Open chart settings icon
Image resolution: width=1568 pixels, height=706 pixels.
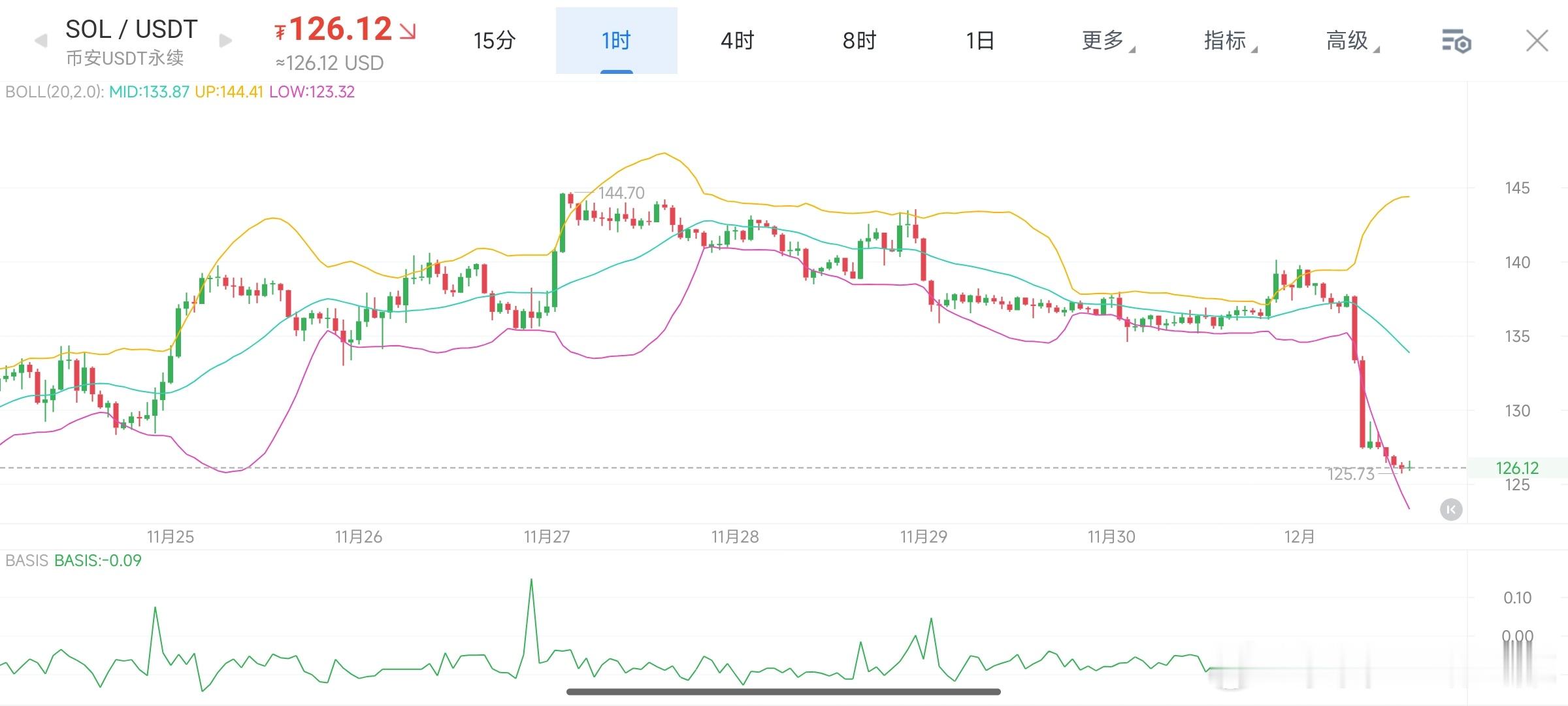tap(1456, 41)
